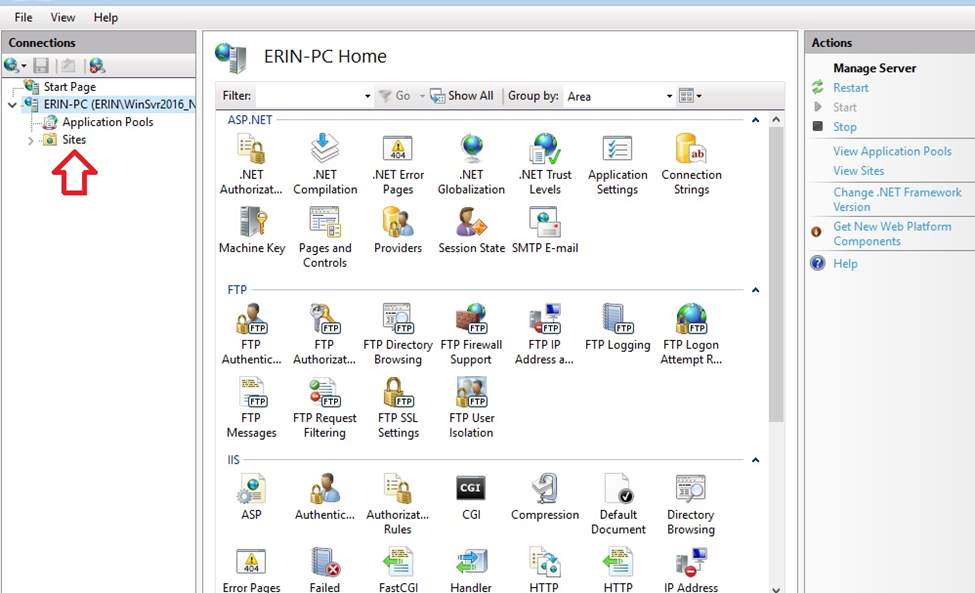Open FTP Logging feature
The width and height of the screenshot is (975, 593).
click(x=617, y=327)
